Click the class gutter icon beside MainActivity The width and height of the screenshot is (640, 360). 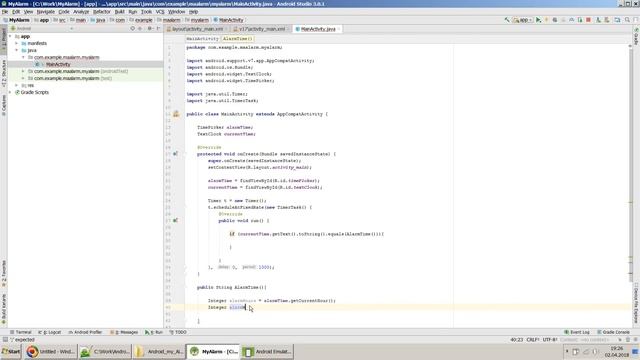[176, 114]
